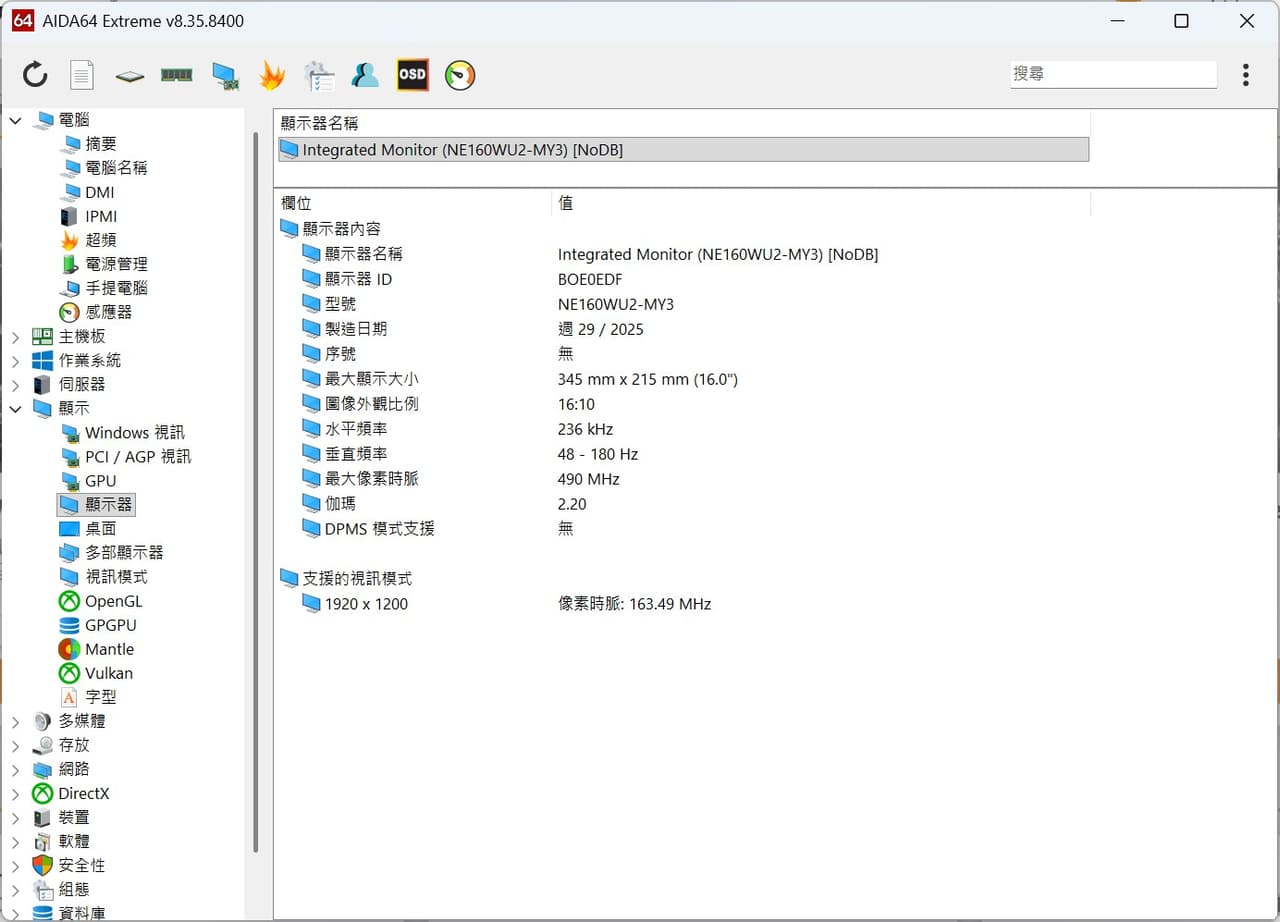Viewport: 1280px width, 922px height.
Task: Expand the 伺服器 tree node
Action: 15,385
